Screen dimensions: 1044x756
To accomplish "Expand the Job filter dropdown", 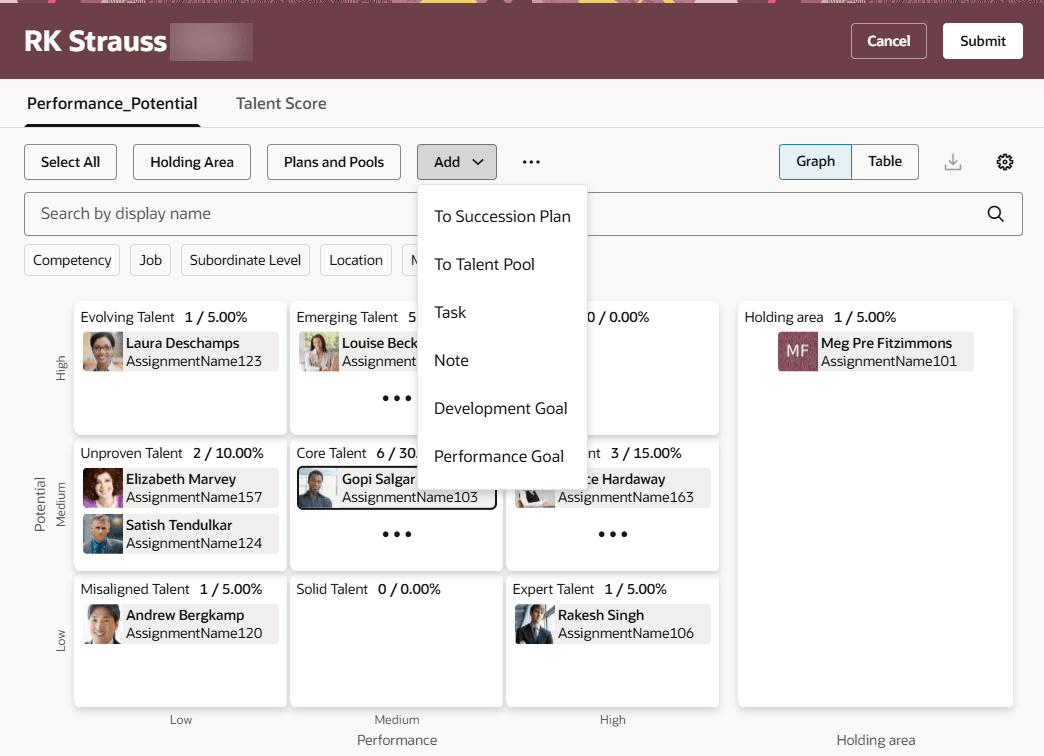I will click(150, 260).
